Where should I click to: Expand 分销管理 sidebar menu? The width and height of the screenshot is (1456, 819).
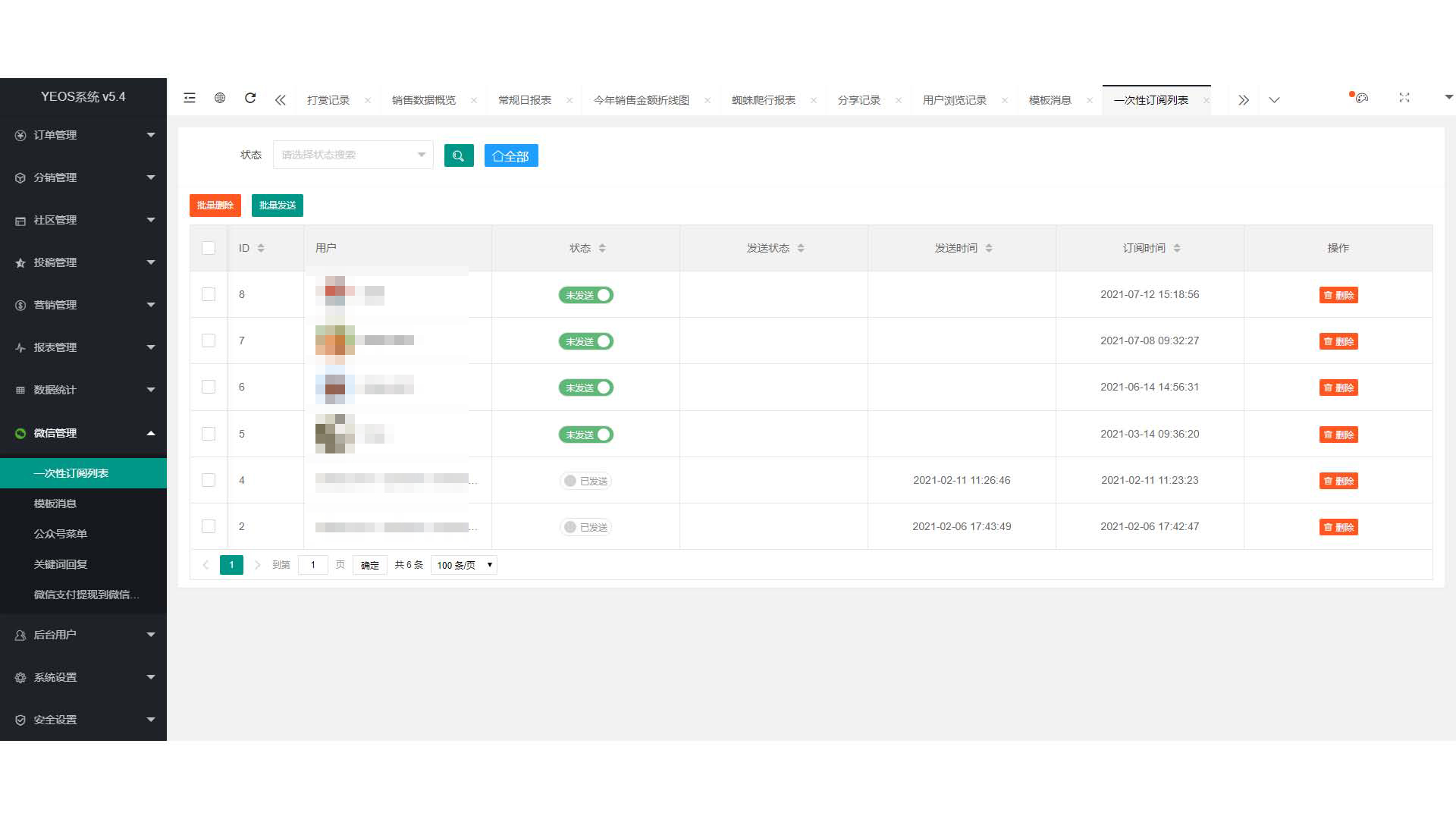[83, 177]
